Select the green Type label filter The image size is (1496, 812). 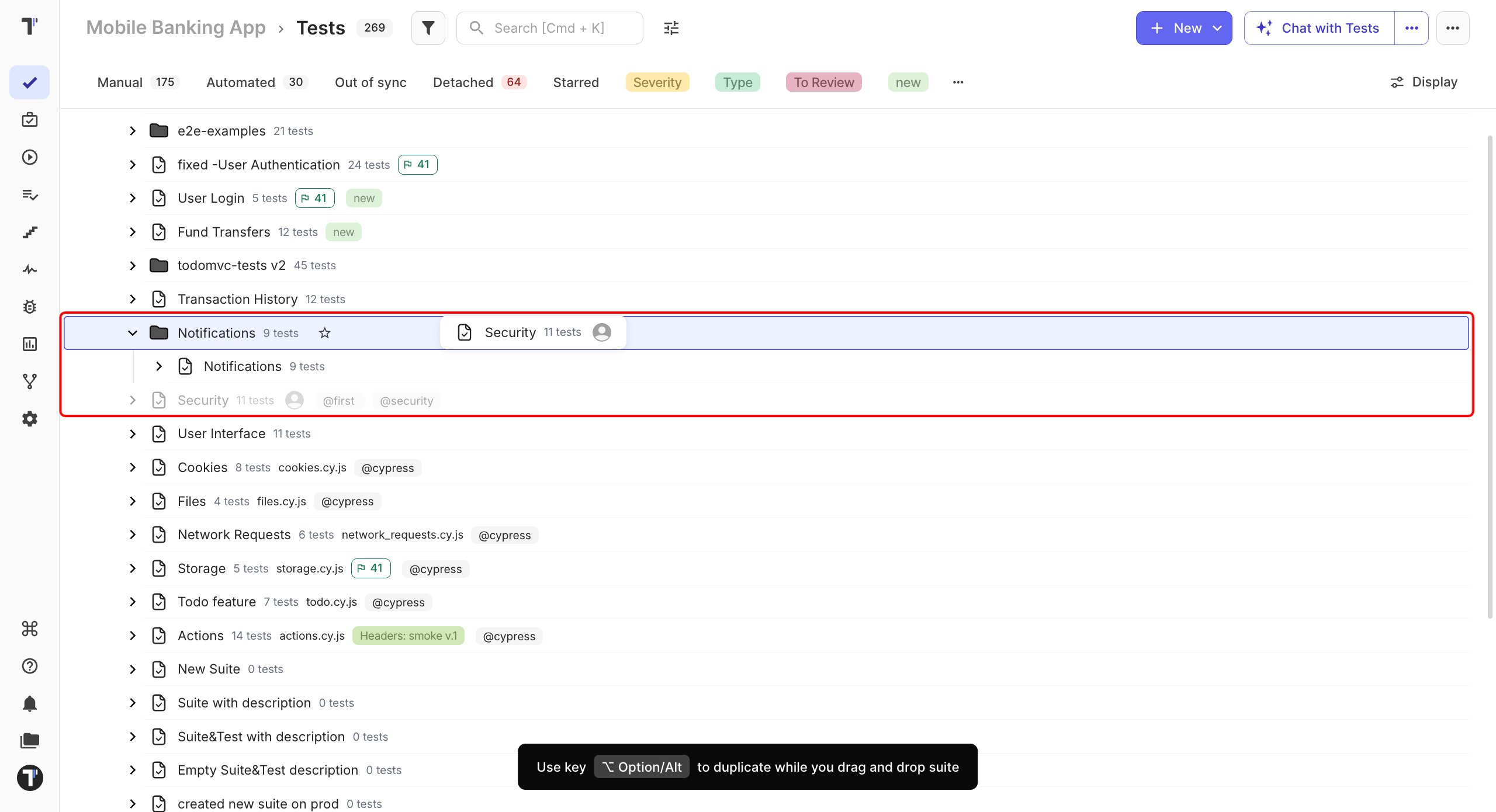(737, 82)
